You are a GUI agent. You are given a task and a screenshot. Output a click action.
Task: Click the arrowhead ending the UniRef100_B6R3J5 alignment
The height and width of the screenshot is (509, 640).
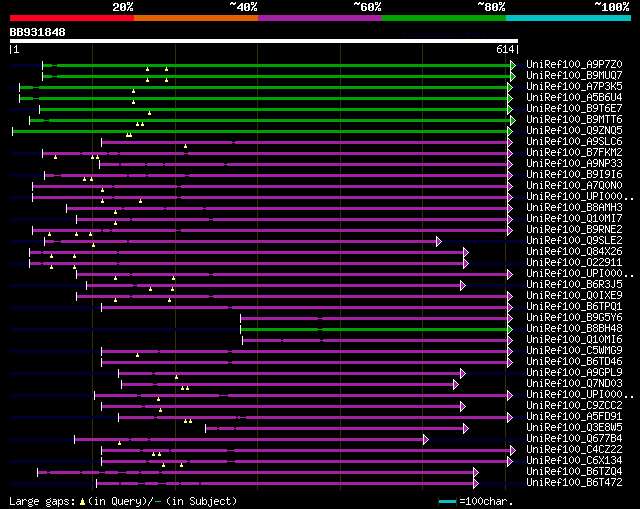[x=463, y=285]
